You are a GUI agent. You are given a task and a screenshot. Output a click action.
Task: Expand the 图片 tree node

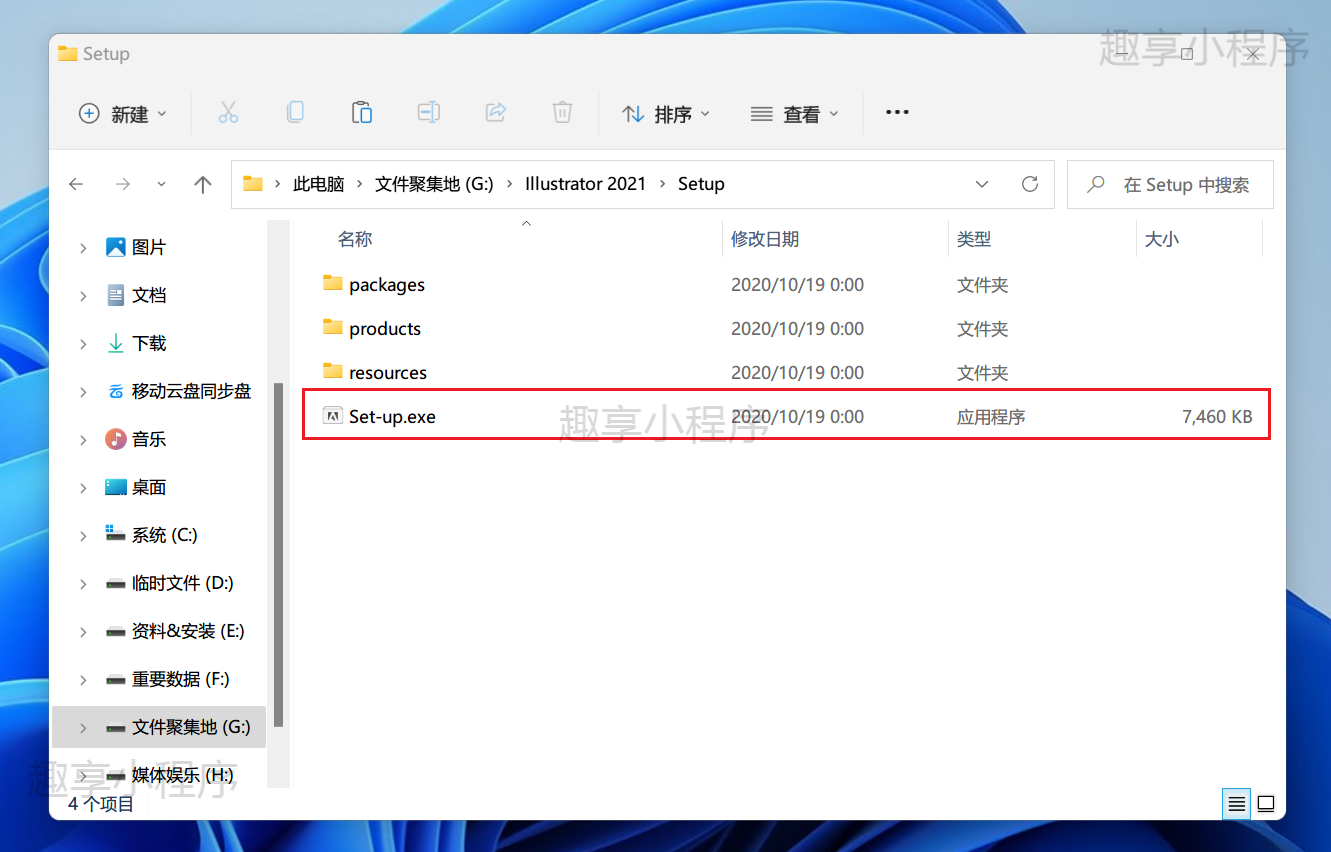pos(83,247)
